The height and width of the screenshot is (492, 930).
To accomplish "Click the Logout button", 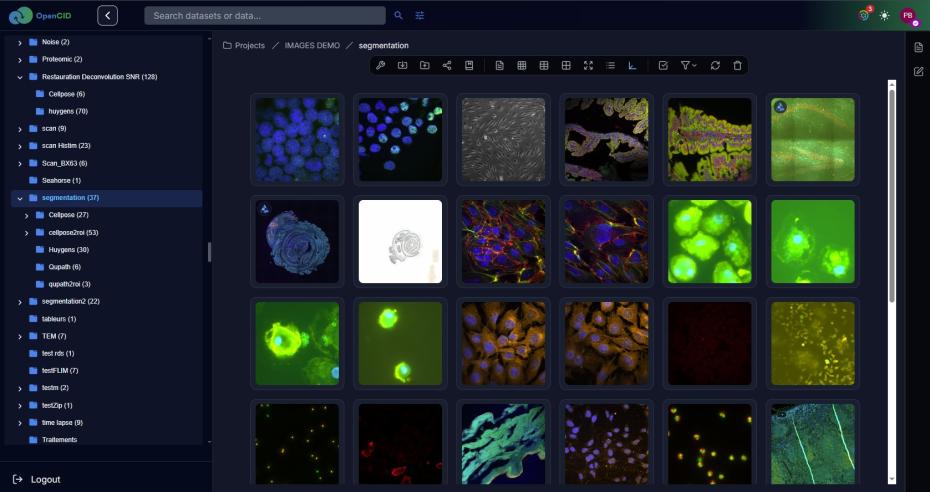I will pos(37,479).
